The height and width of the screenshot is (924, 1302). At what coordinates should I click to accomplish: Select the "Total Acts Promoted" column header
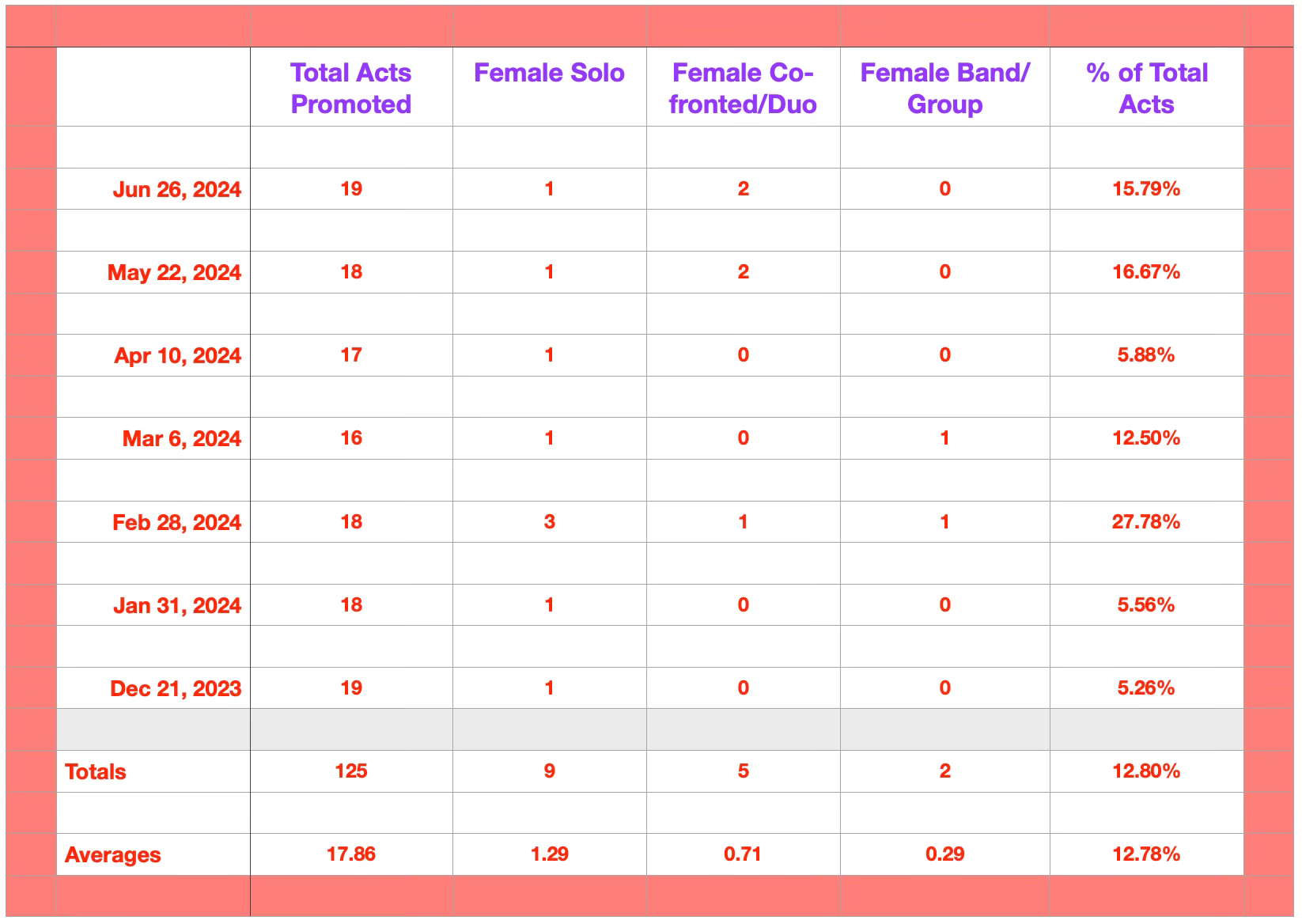[x=351, y=88]
